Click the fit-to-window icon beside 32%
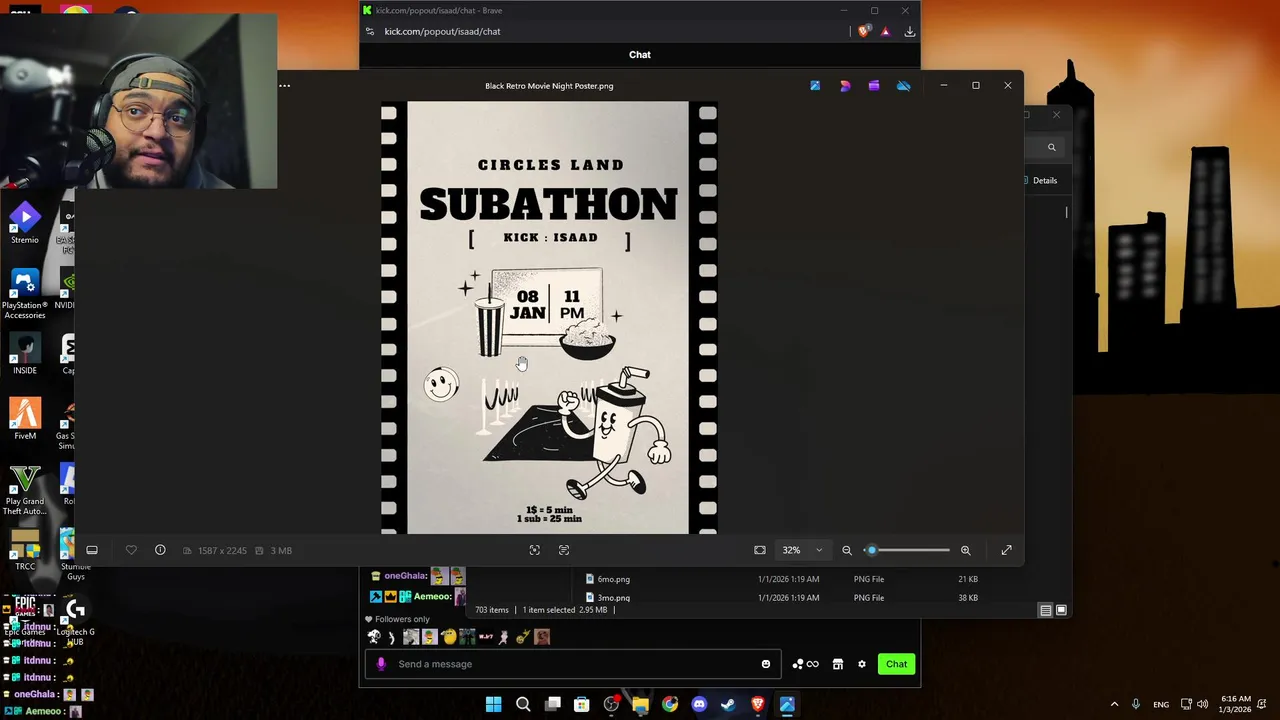 [x=760, y=550]
